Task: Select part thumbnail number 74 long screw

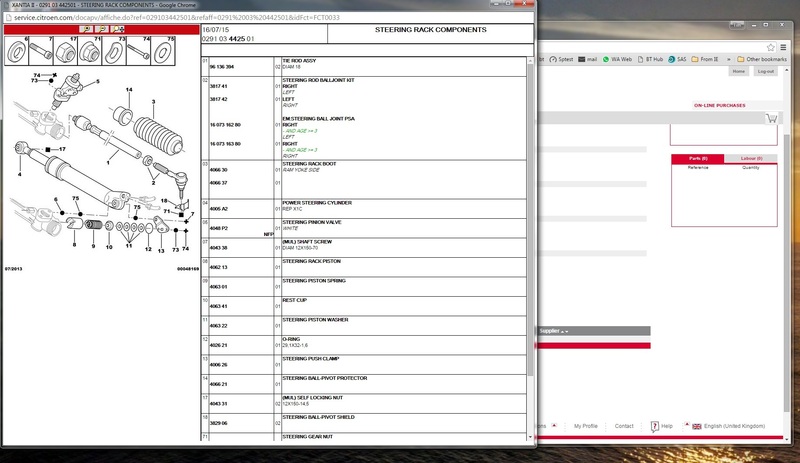Action: click(139, 51)
